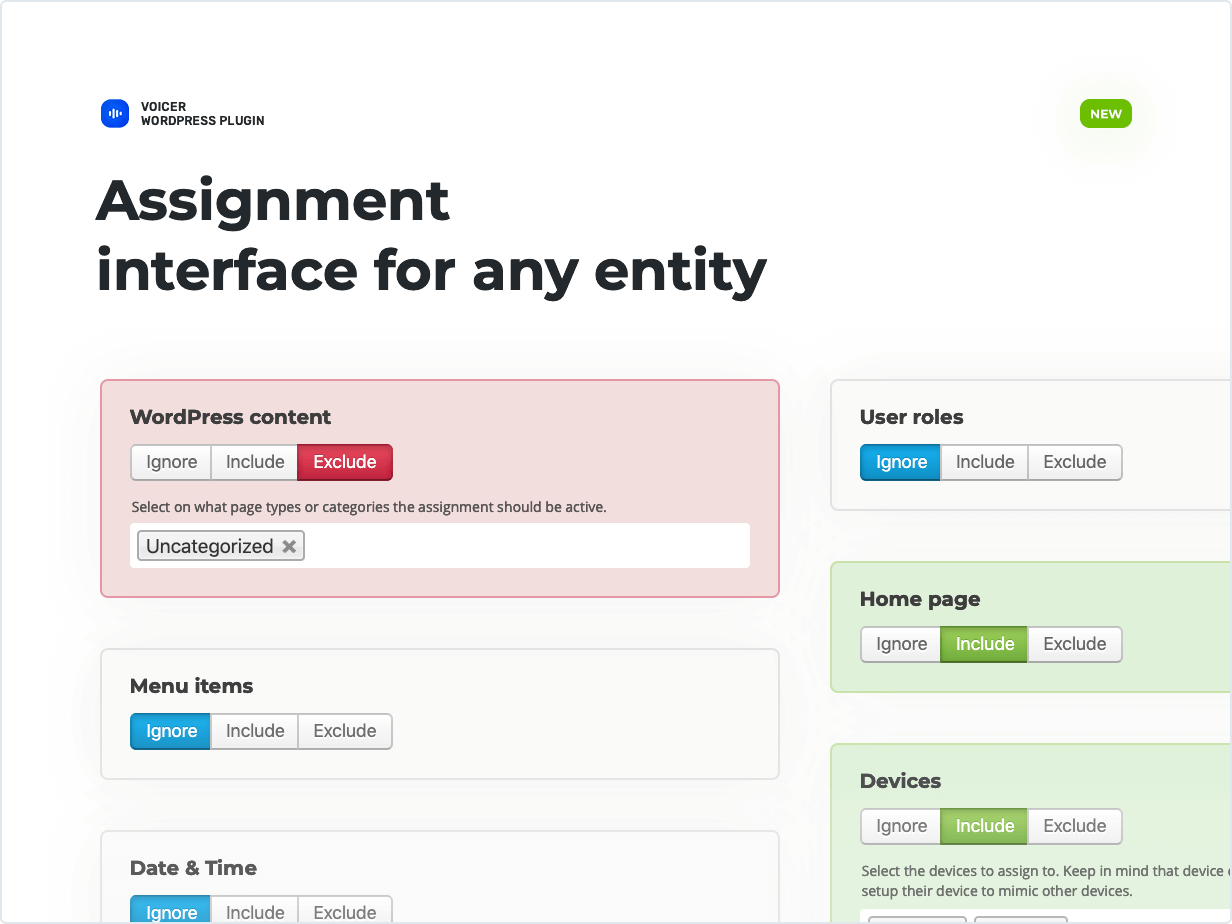This screenshot has width=1232, height=924.
Task: Click the Uncategorized tag label
Action: pyautogui.click(x=210, y=546)
